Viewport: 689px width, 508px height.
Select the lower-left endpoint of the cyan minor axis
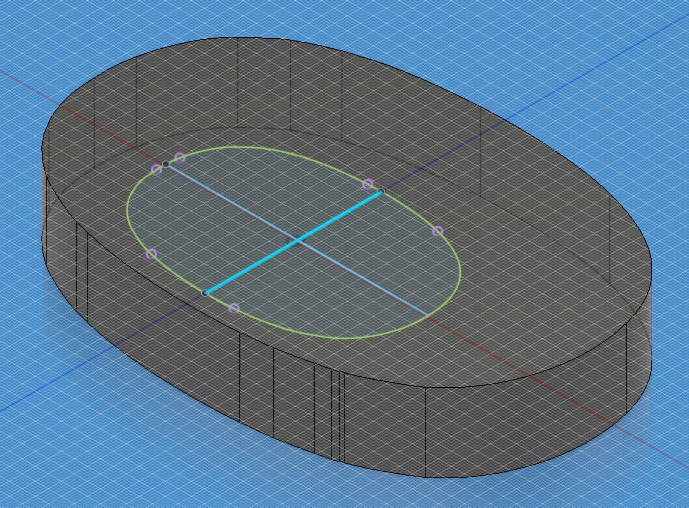(205, 293)
